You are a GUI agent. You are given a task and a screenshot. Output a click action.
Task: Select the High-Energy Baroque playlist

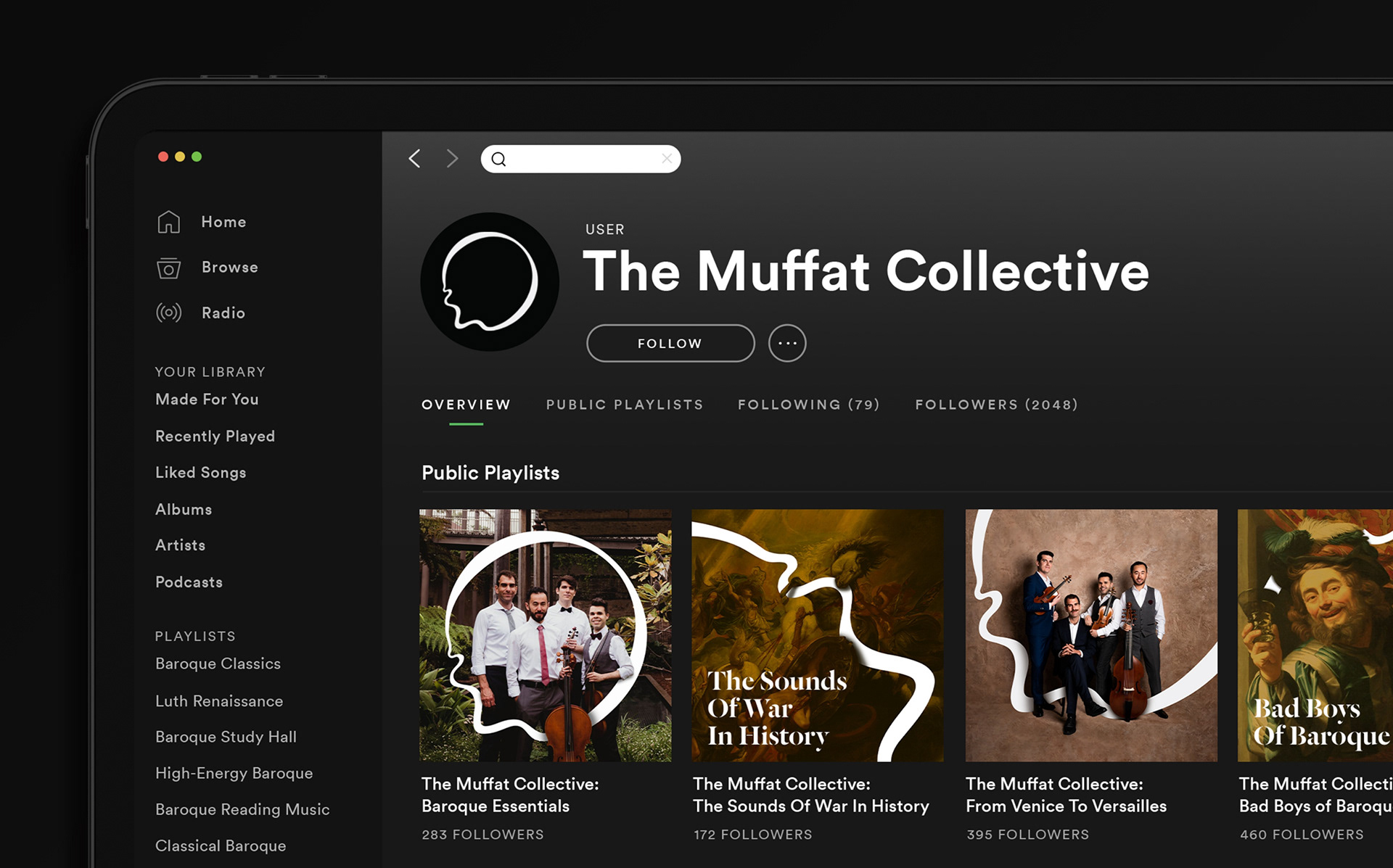coord(234,774)
